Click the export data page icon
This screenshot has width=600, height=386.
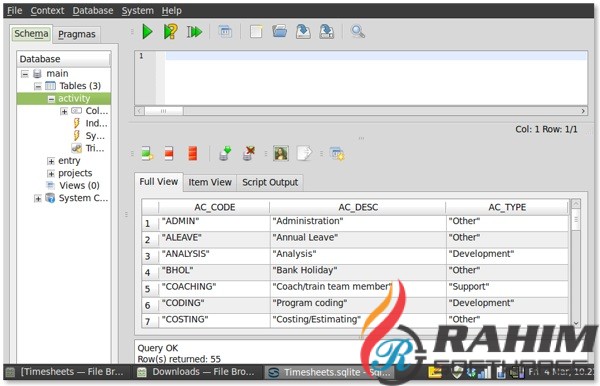[x=305, y=153]
